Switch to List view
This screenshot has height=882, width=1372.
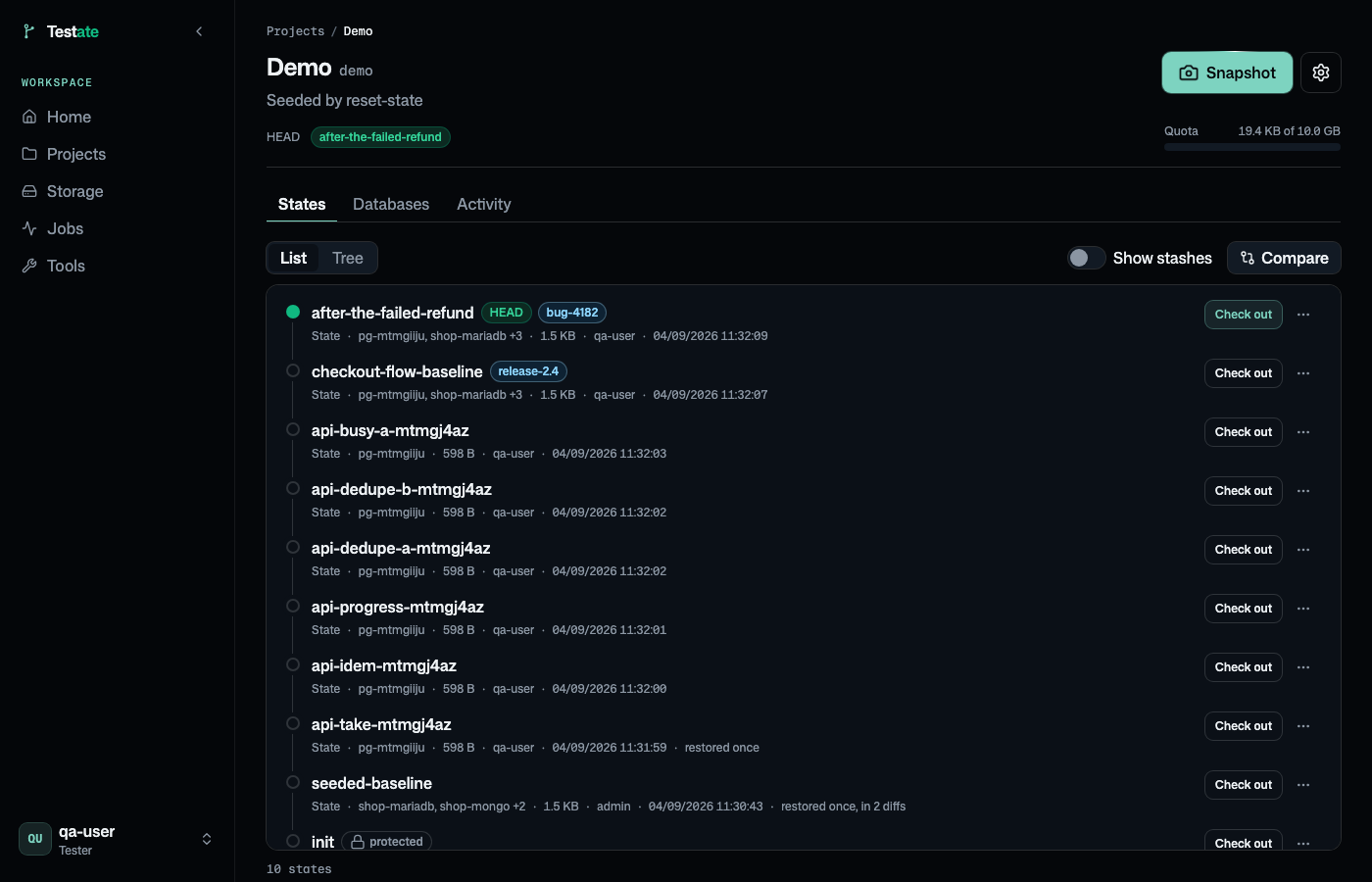pyautogui.click(x=293, y=258)
